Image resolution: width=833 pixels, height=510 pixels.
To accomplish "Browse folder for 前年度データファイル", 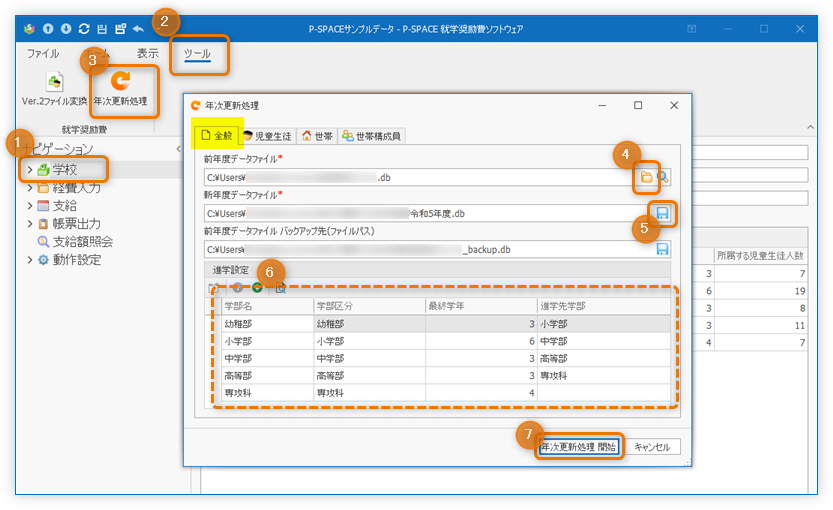I will [646, 177].
